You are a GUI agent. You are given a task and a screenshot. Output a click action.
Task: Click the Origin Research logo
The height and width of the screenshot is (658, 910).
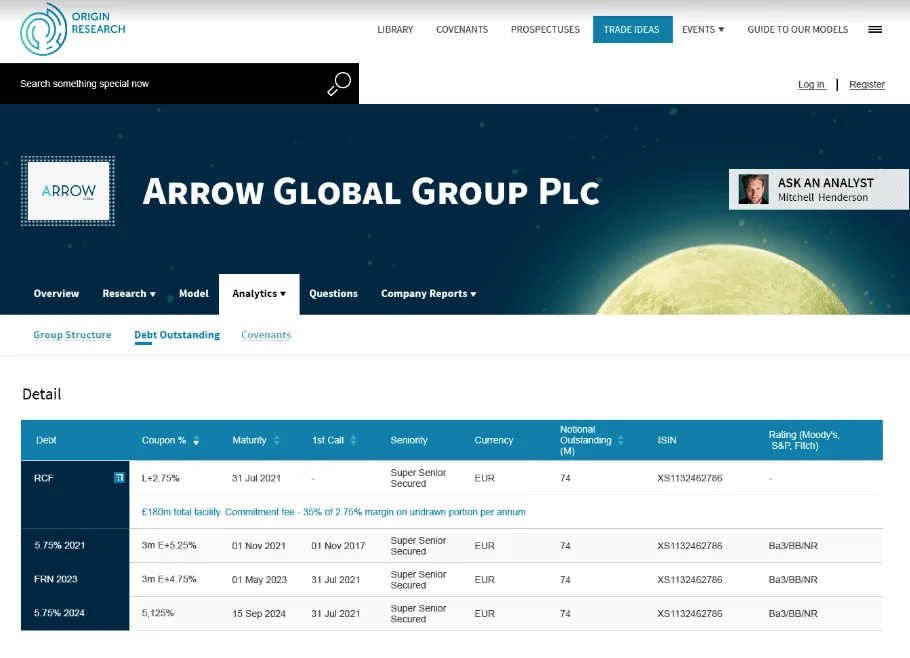(73, 29)
